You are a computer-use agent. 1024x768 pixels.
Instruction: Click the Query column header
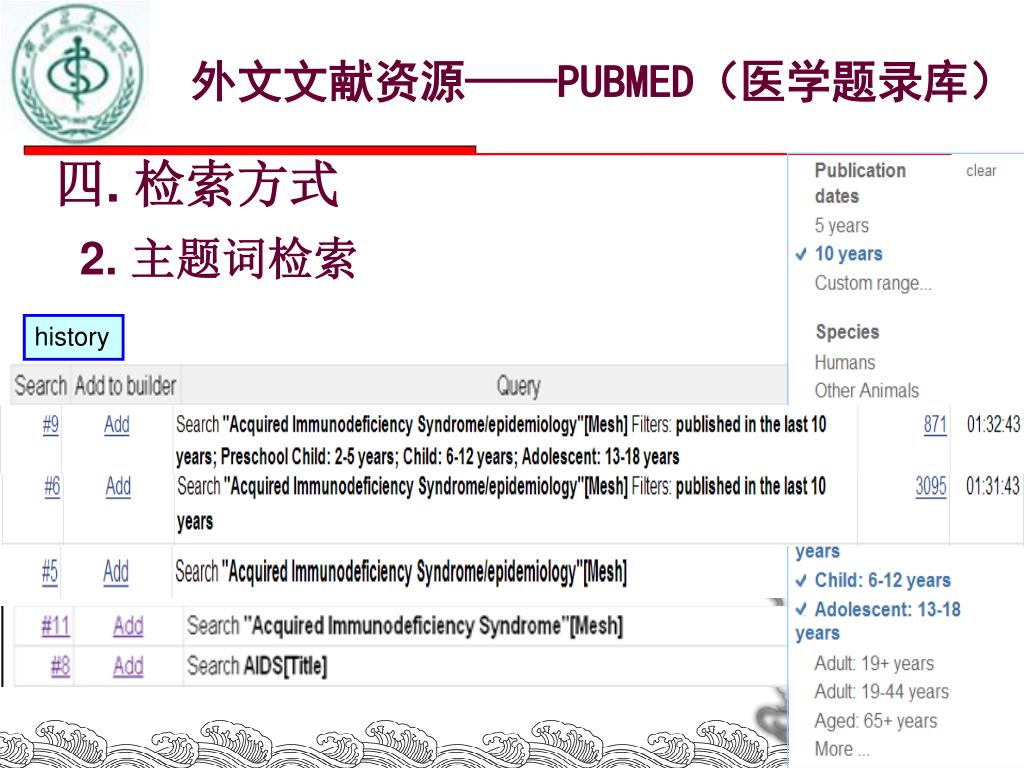click(x=519, y=385)
